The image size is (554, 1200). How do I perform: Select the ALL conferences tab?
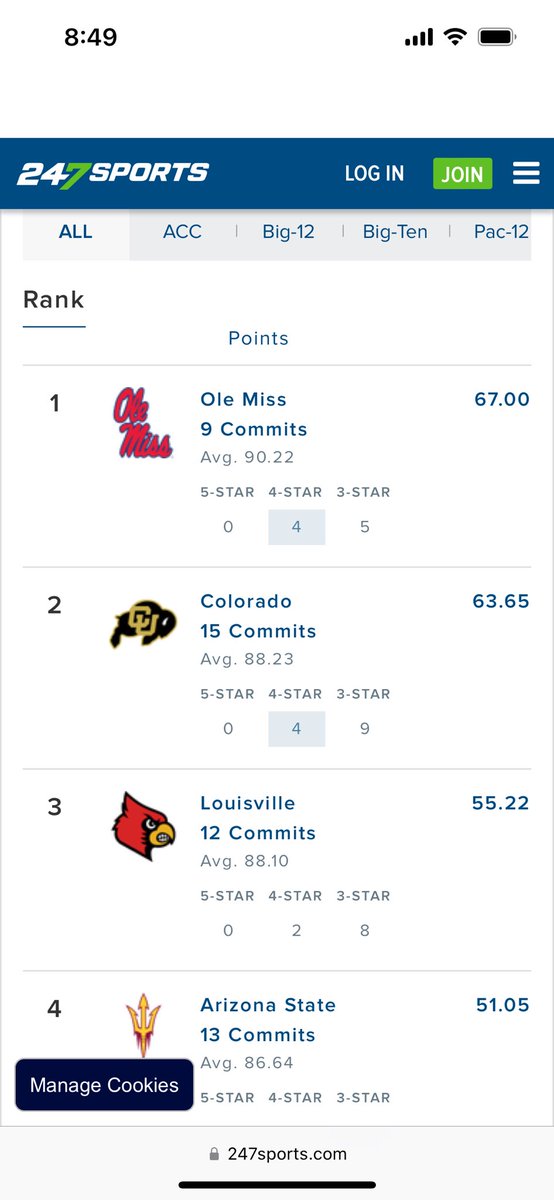[76, 232]
